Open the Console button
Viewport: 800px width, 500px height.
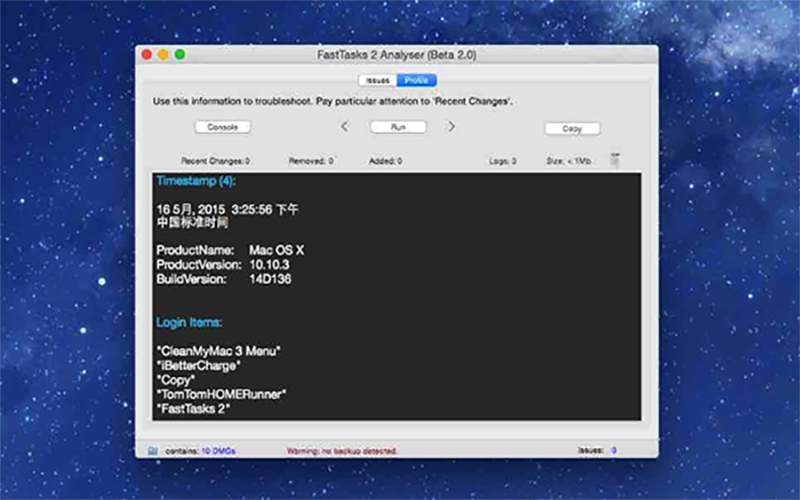222,127
